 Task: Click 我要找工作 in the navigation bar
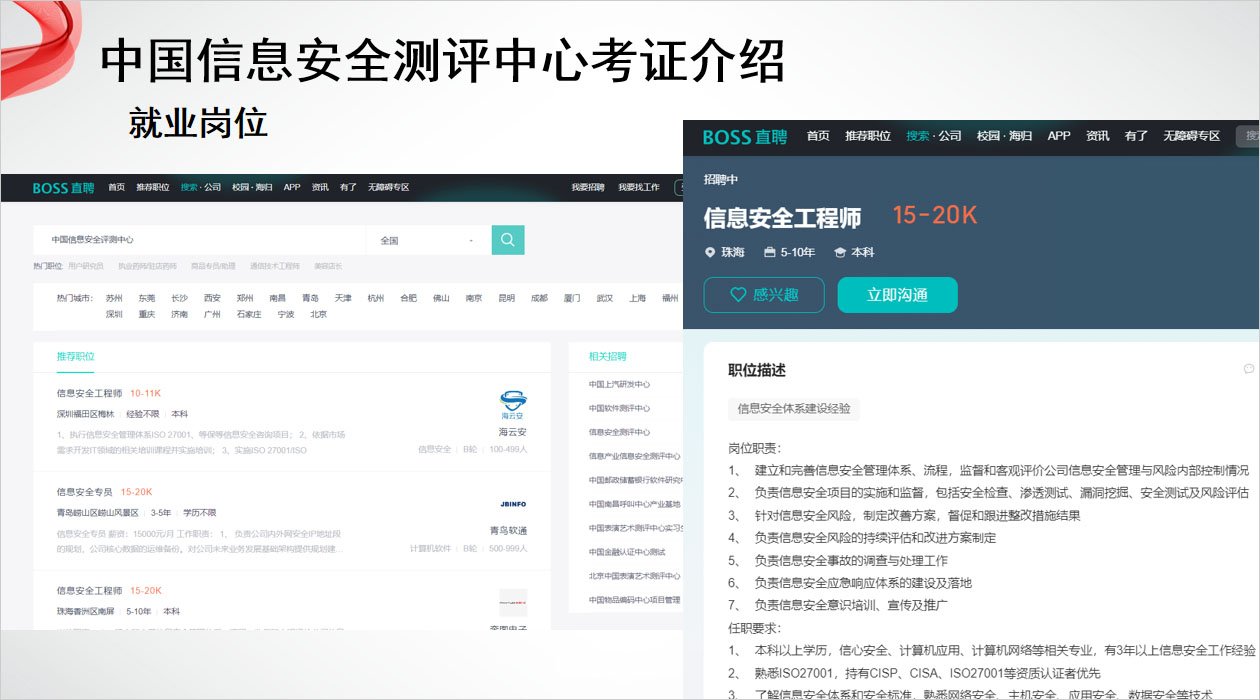(639, 187)
